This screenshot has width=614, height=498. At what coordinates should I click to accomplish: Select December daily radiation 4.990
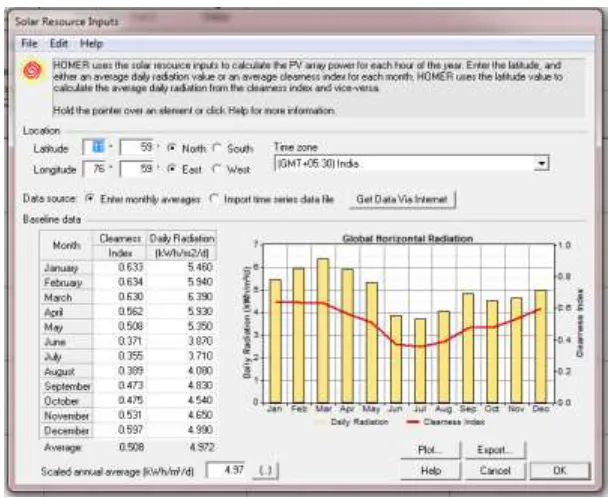(181, 430)
